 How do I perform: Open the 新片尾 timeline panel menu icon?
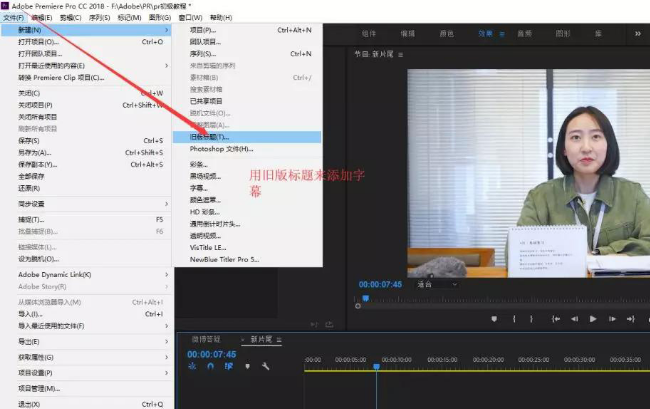pos(279,339)
